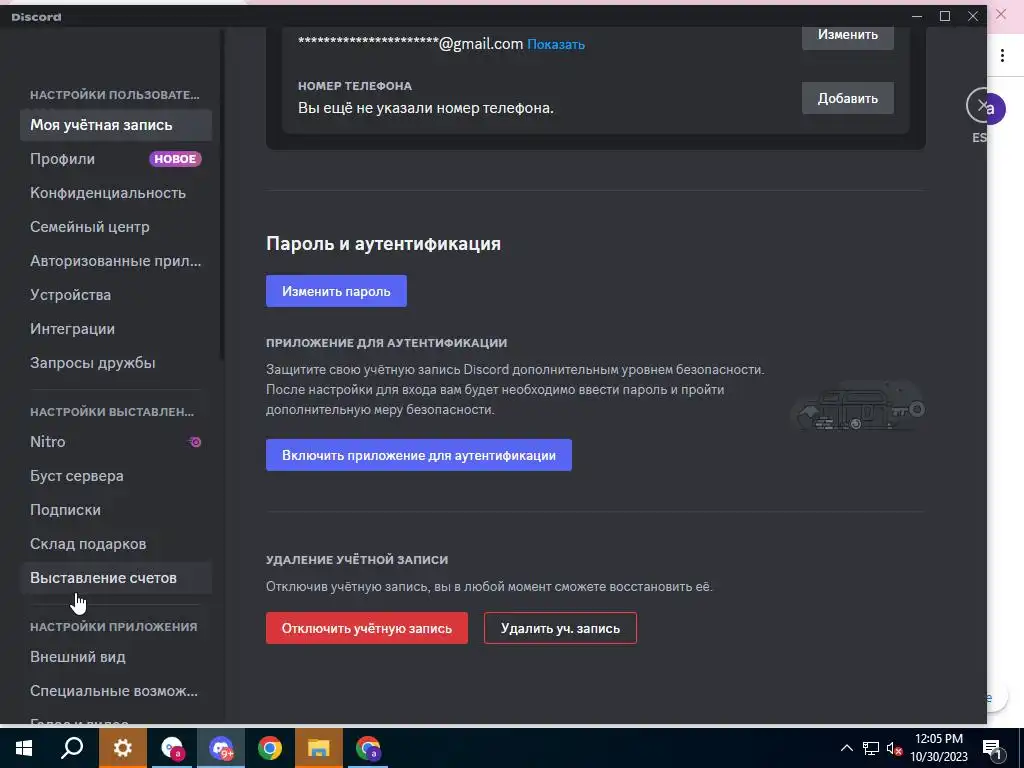Select Моя учётная запись in sidebar
1024x768 pixels.
116,125
